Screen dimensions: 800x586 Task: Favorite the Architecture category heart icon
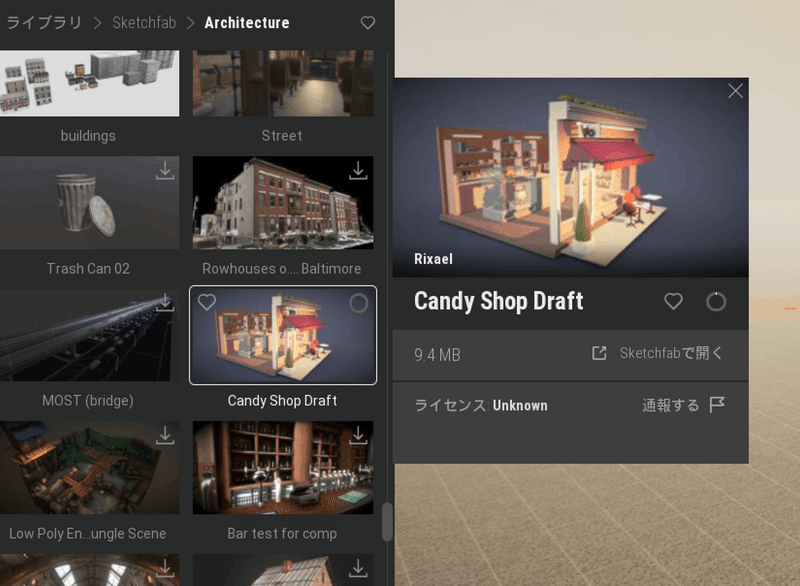[x=367, y=23]
